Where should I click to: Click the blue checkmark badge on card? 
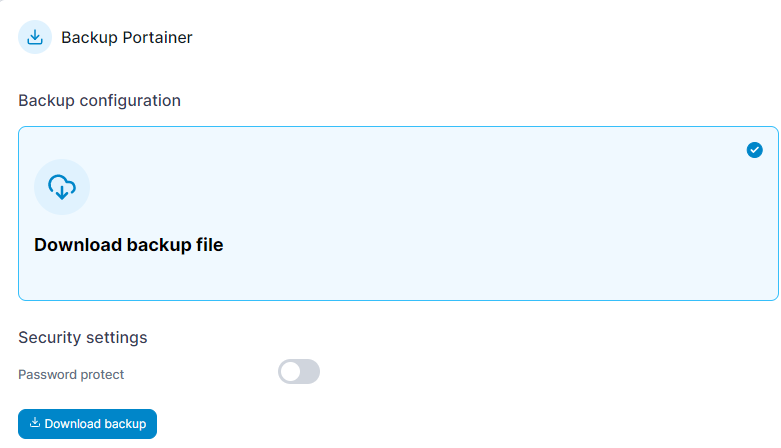pos(754,150)
